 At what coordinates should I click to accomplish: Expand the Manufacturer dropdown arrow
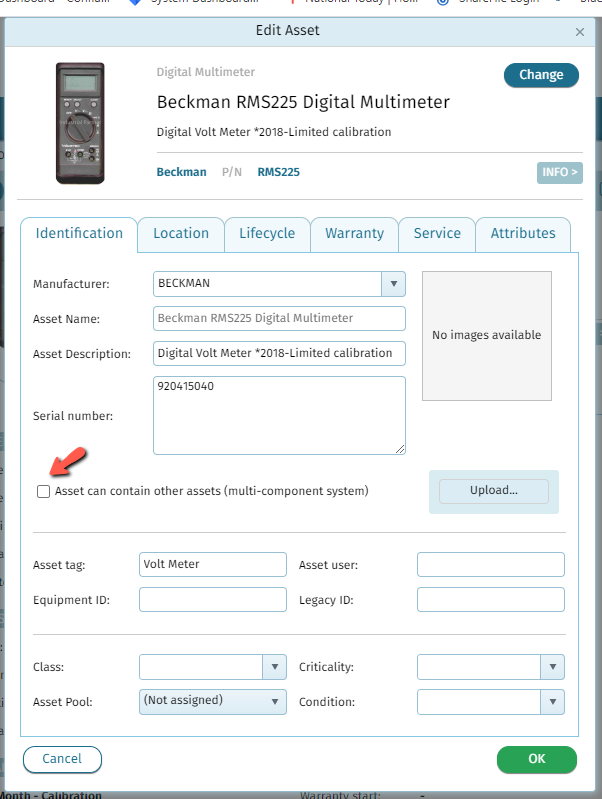(x=394, y=284)
